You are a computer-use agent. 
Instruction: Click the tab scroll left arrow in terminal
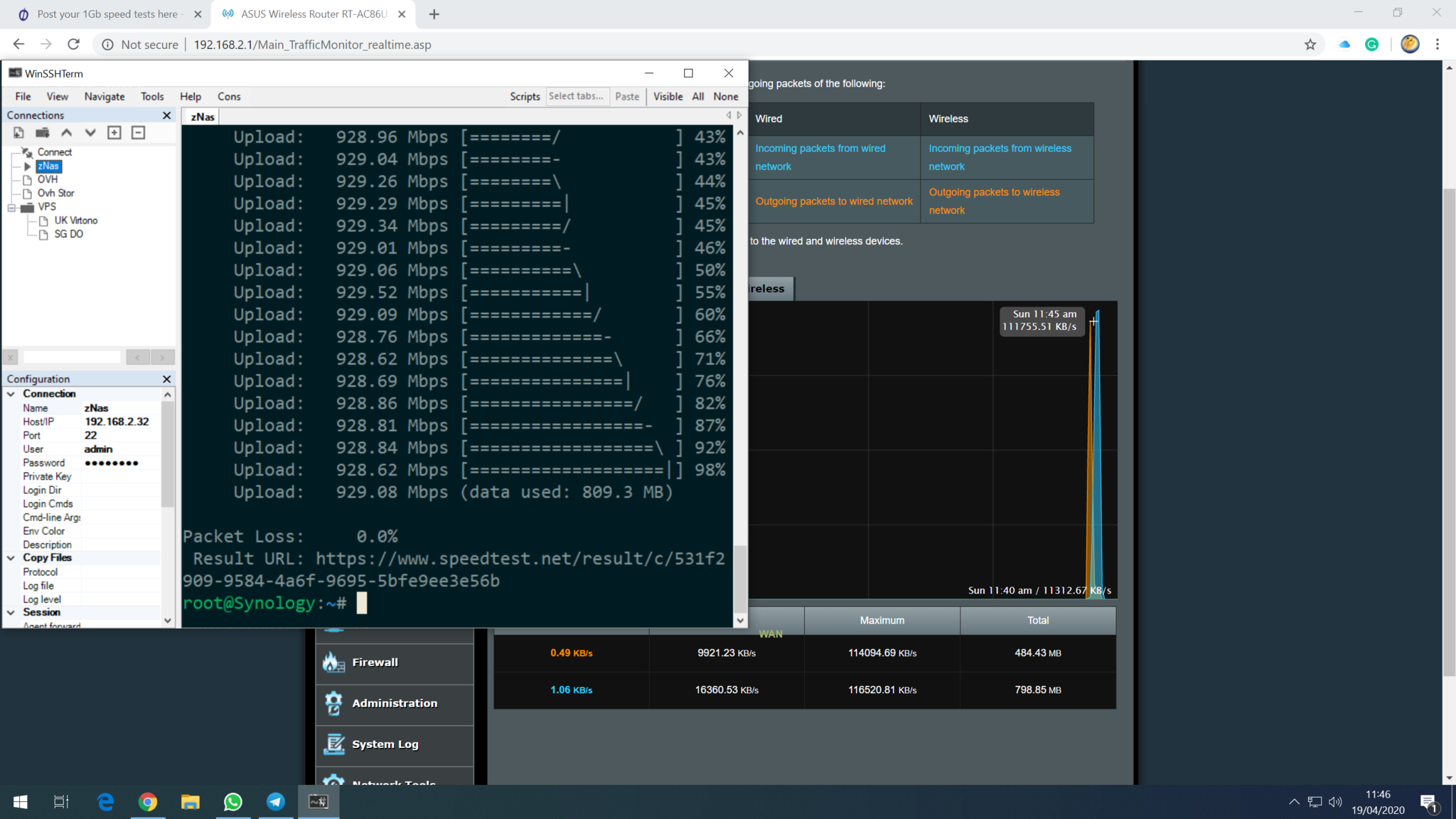click(x=728, y=115)
